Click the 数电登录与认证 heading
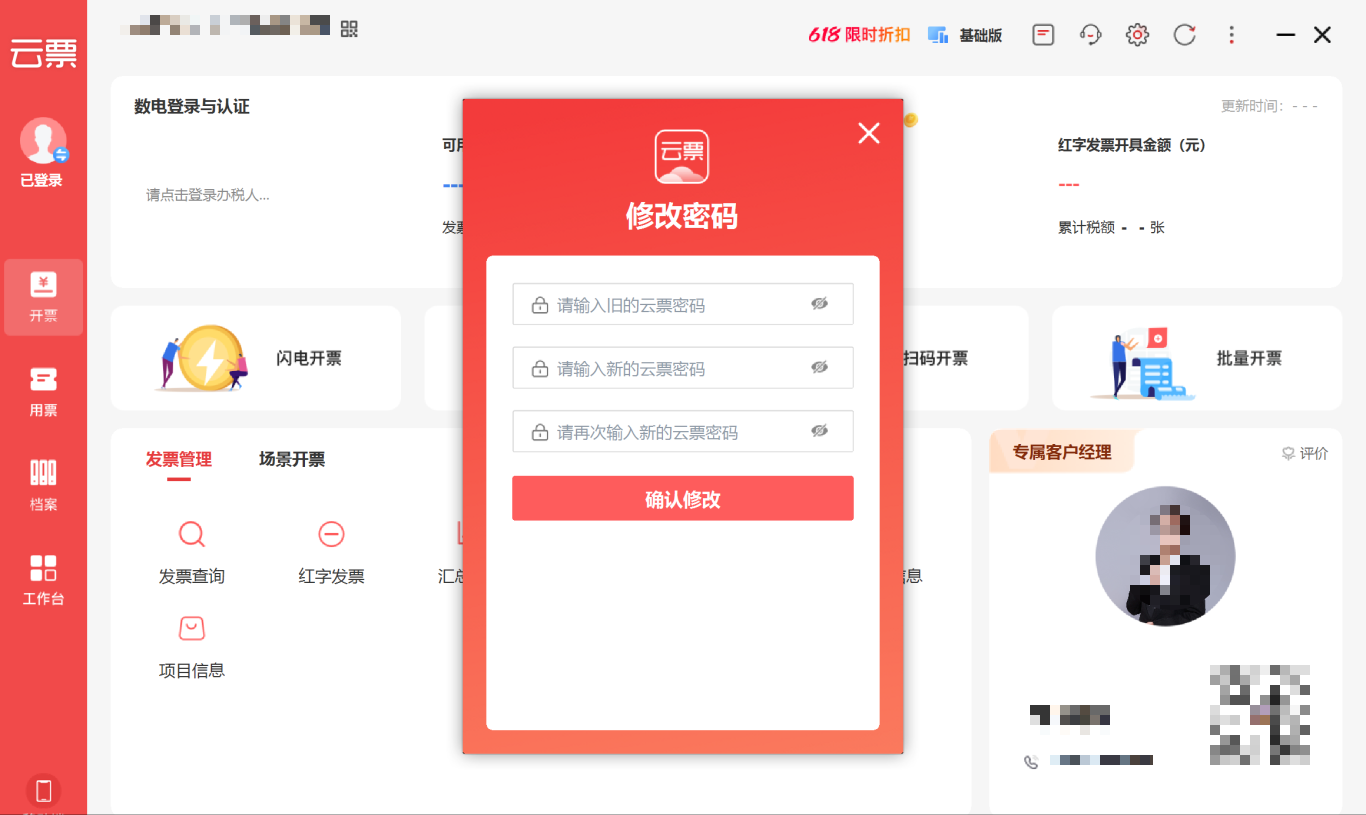The image size is (1366, 815). click(192, 107)
